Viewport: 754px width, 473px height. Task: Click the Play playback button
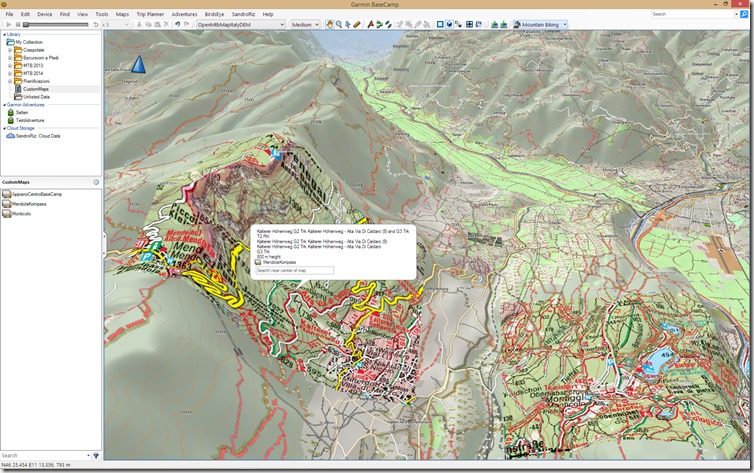click(9, 24)
